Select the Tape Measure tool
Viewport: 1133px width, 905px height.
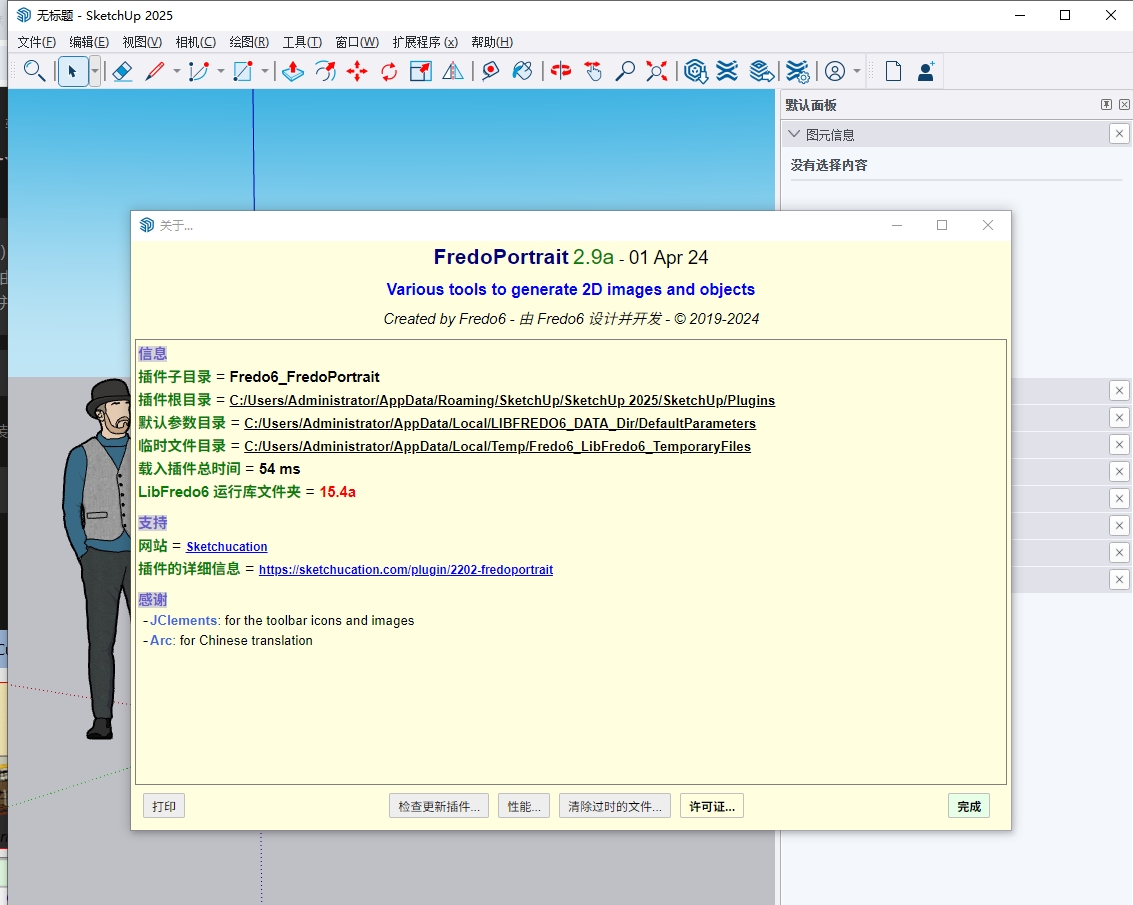[491, 71]
